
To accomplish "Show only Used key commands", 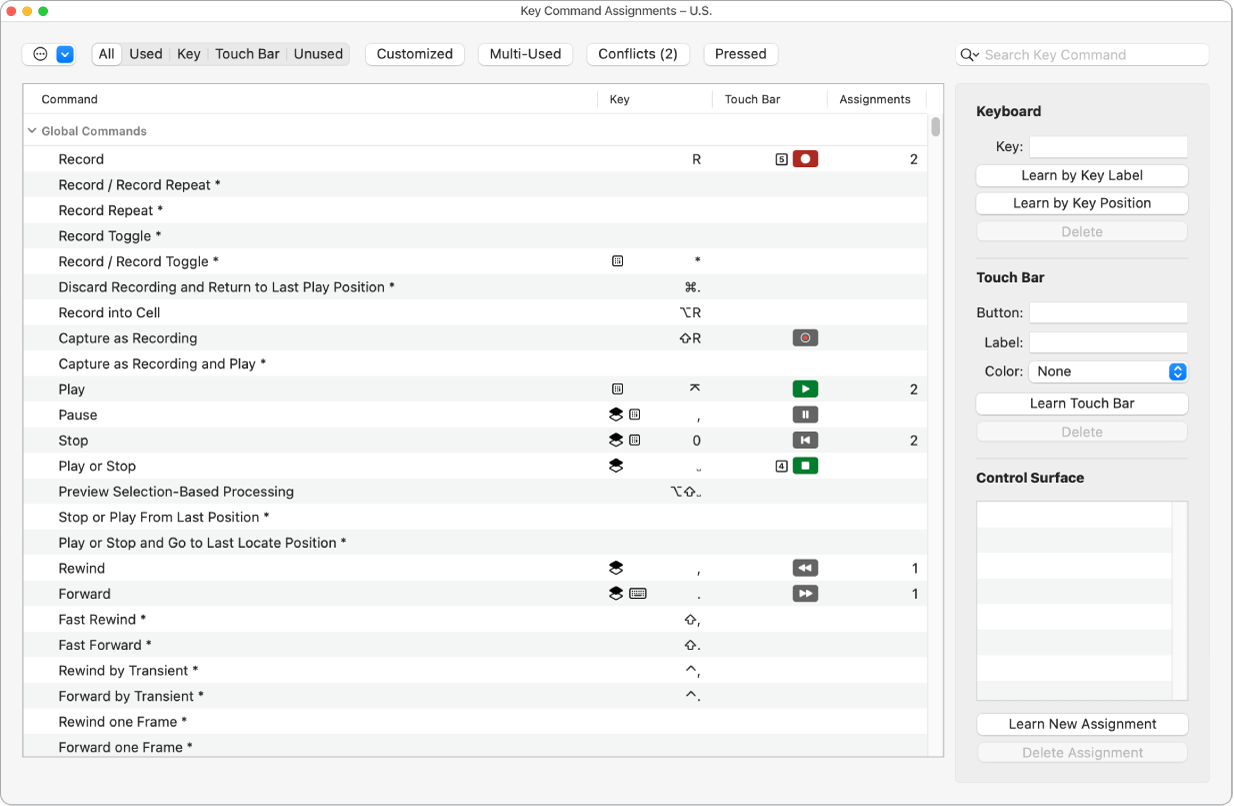I will pos(145,53).
